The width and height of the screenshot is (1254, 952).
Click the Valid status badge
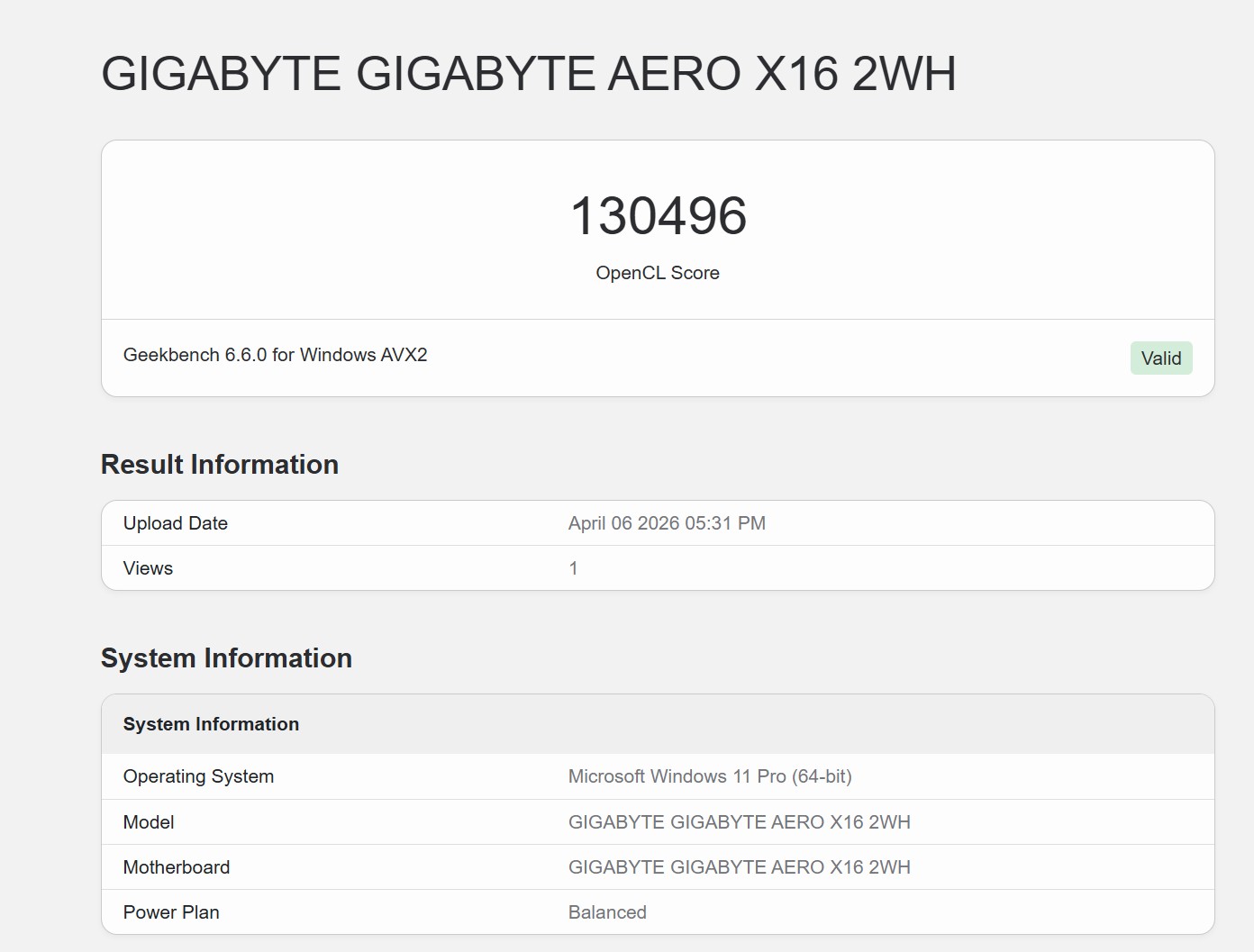[x=1160, y=358]
